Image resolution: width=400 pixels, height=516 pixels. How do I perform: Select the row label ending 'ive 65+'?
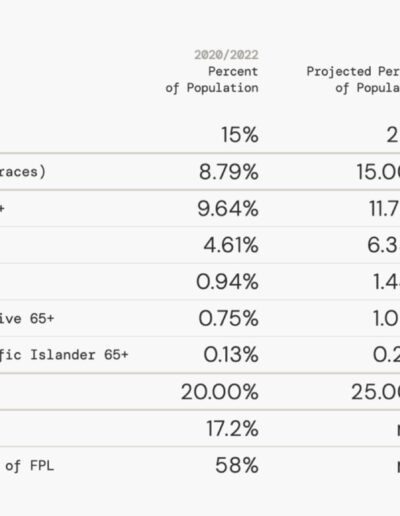point(27,319)
